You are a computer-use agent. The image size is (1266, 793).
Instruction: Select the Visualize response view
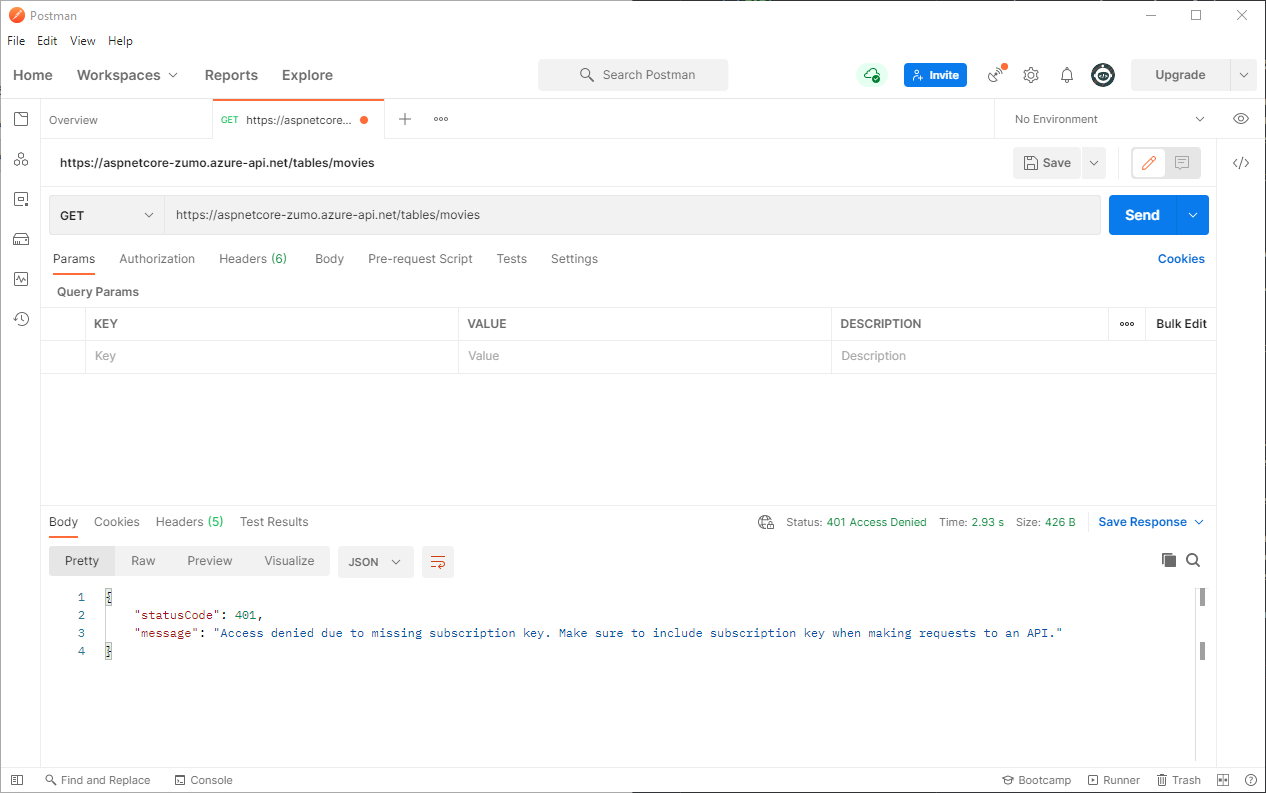tap(289, 561)
